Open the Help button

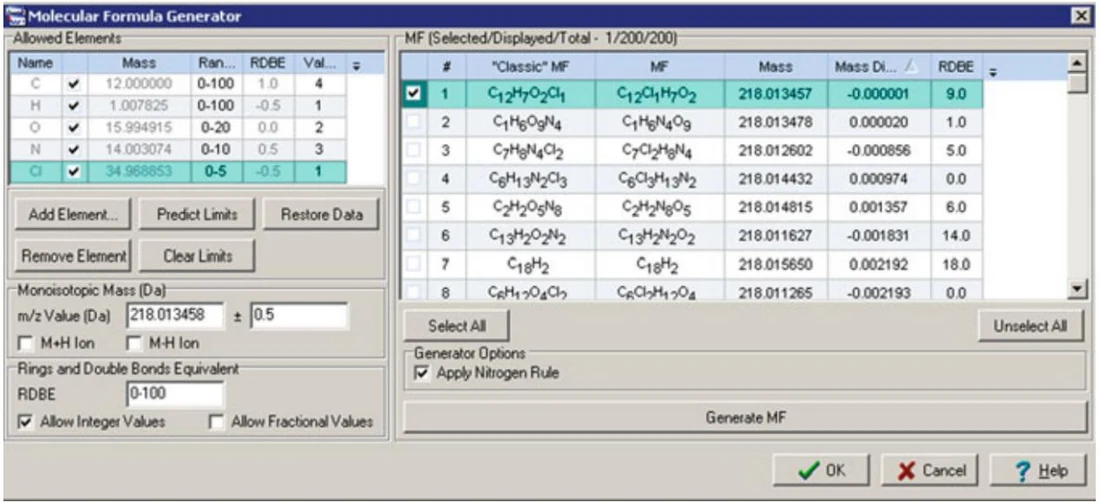tap(1038, 470)
